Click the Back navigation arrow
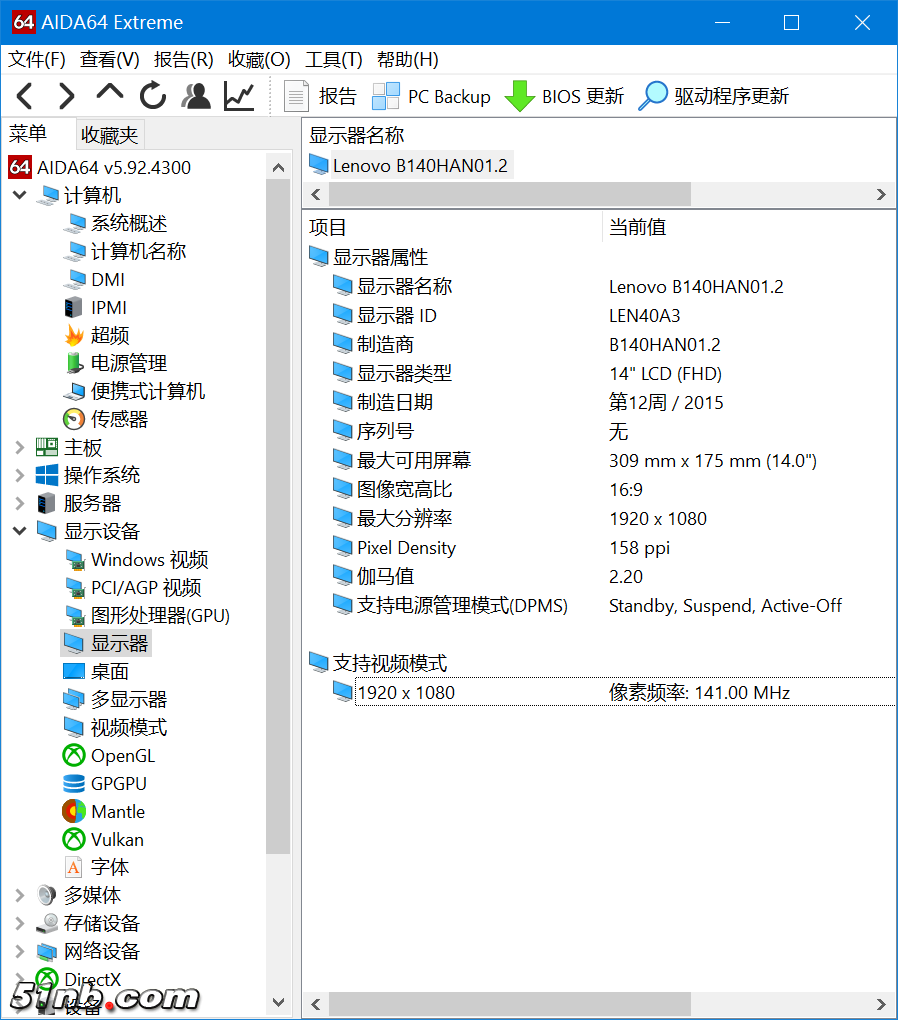The image size is (898, 1020). tap(26, 96)
